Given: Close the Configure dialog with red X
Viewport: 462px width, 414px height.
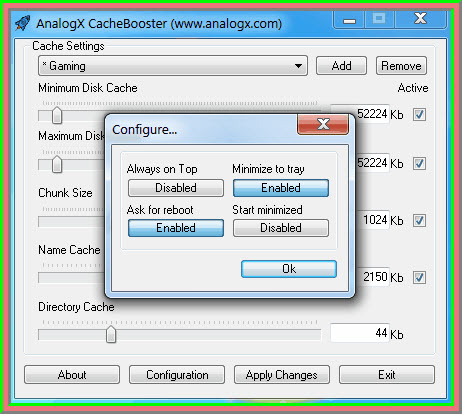Looking at the screenshot, I should pos(323,124).
